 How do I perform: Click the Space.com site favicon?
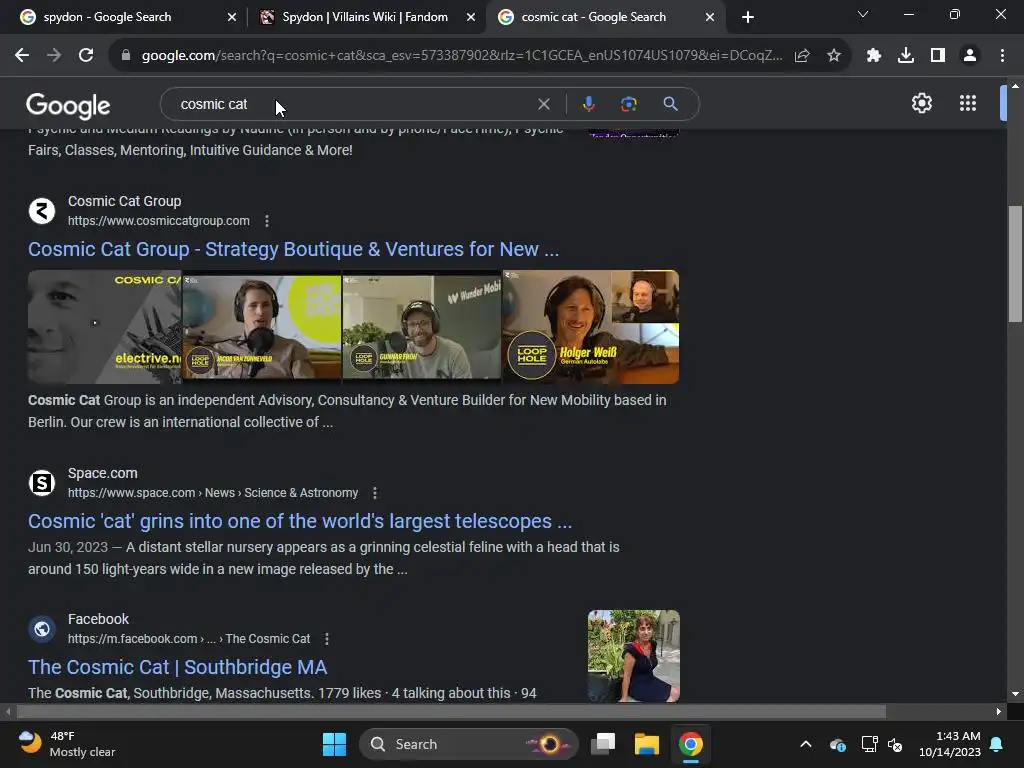click(42, 483)
